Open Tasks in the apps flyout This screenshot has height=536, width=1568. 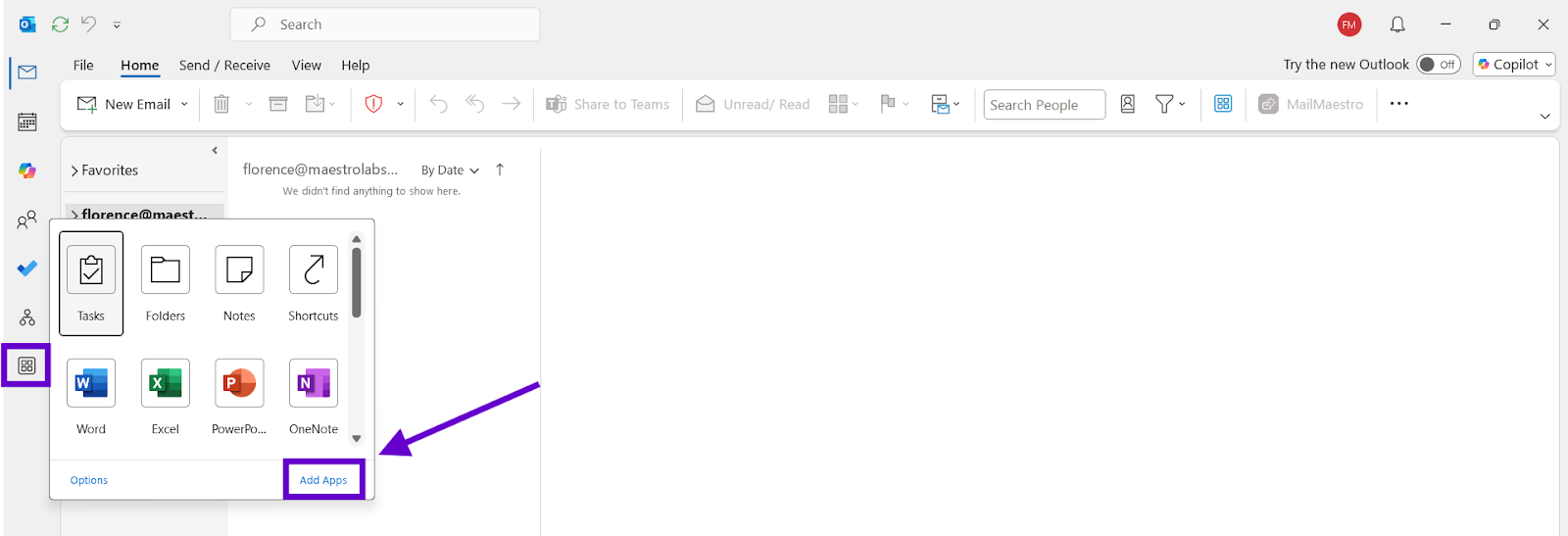point(91,283)
